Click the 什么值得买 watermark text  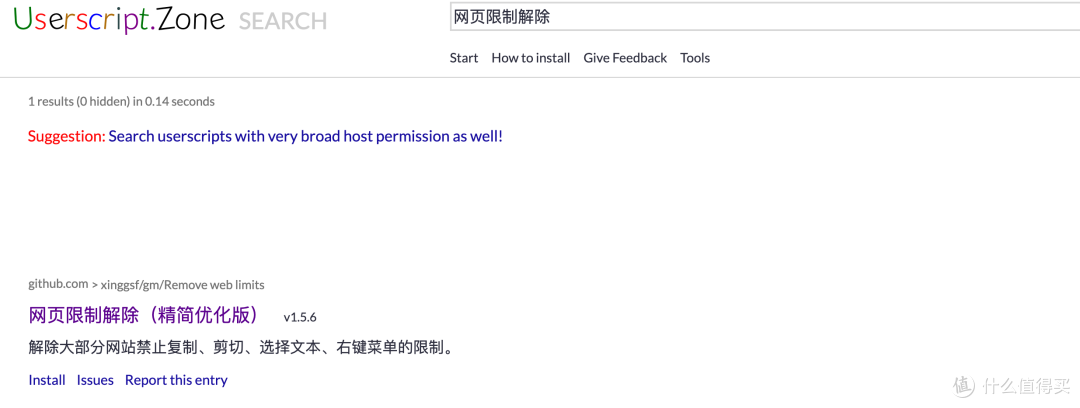[1027, 387]
